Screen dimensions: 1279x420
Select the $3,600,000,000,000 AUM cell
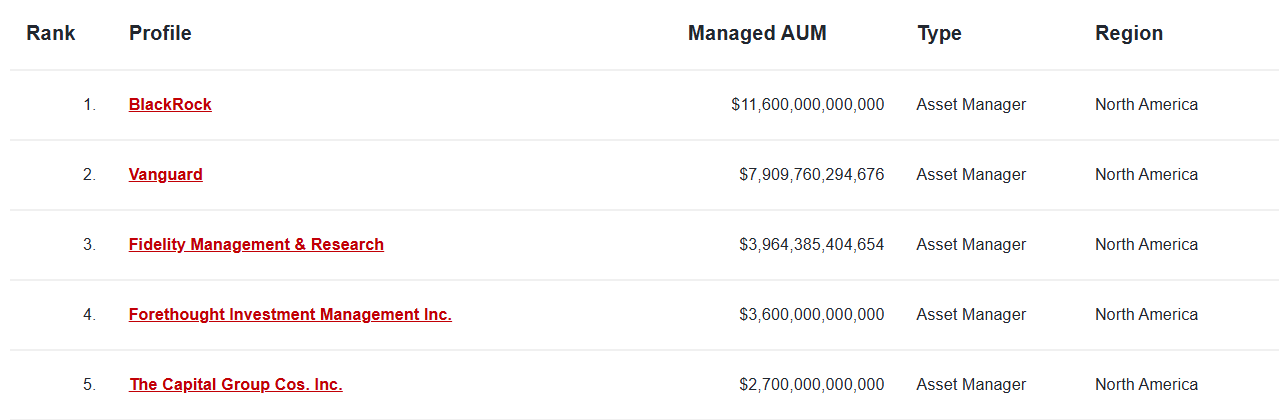pos(811,314)
